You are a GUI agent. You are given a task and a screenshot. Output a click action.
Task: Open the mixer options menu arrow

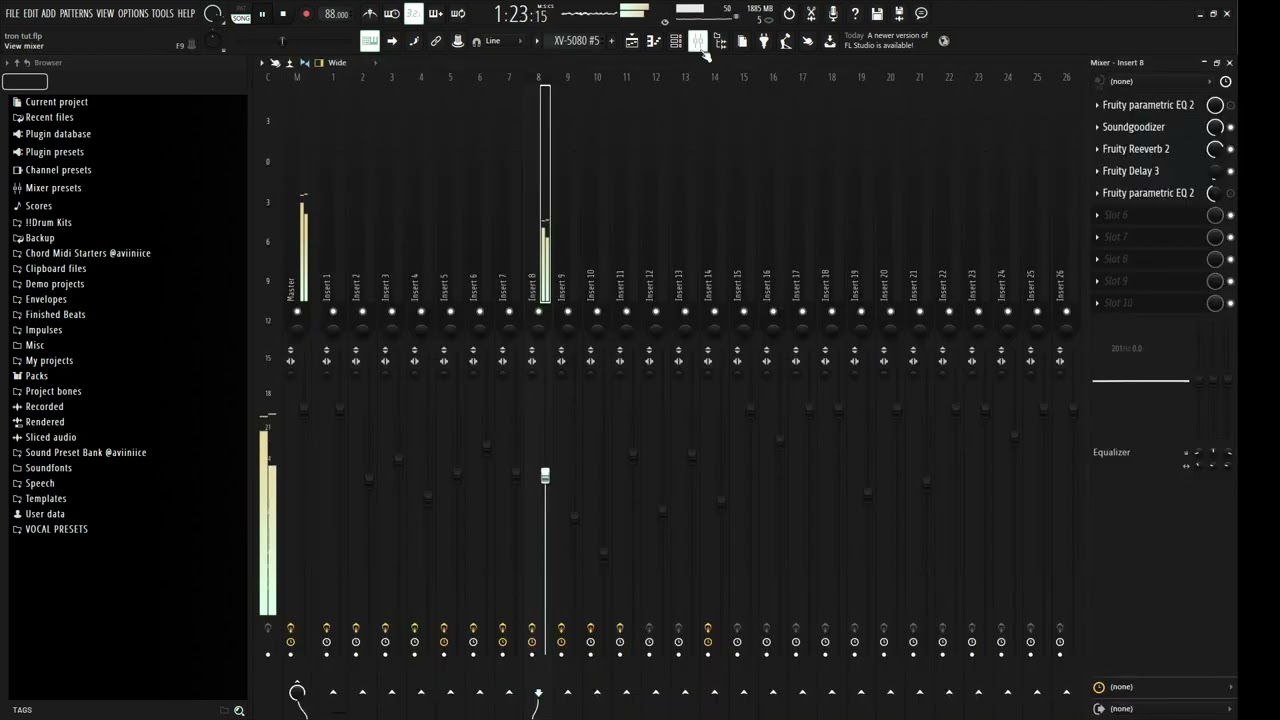[262, 63]
